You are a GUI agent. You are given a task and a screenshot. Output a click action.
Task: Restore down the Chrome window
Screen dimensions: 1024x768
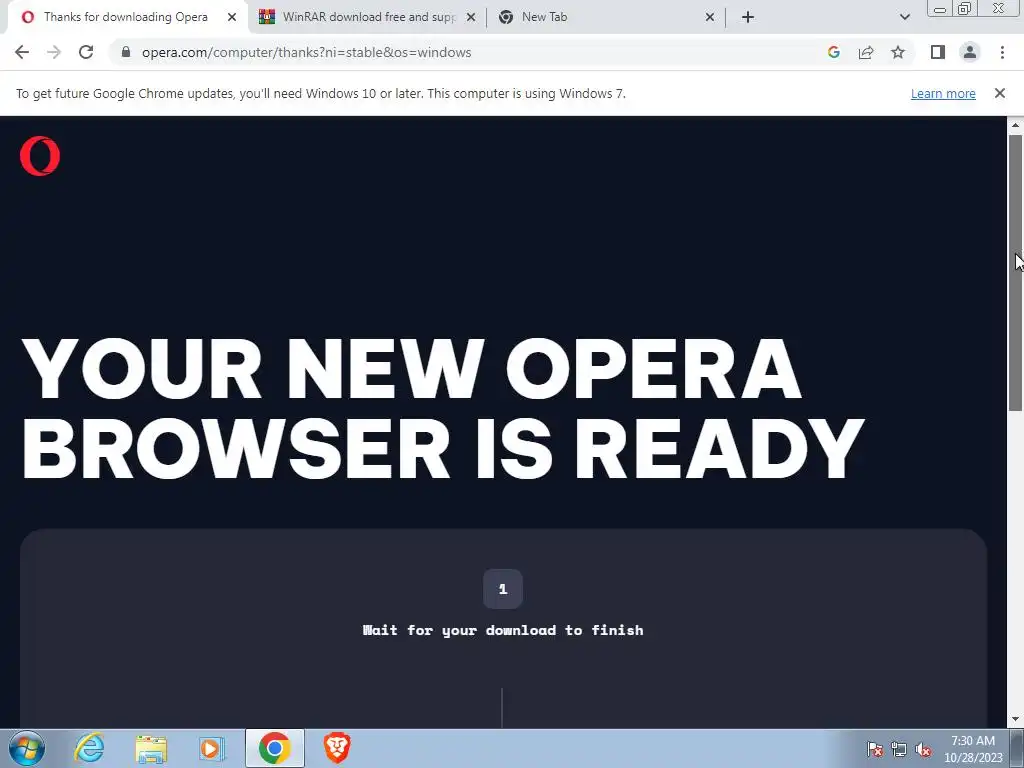[964, 9]
